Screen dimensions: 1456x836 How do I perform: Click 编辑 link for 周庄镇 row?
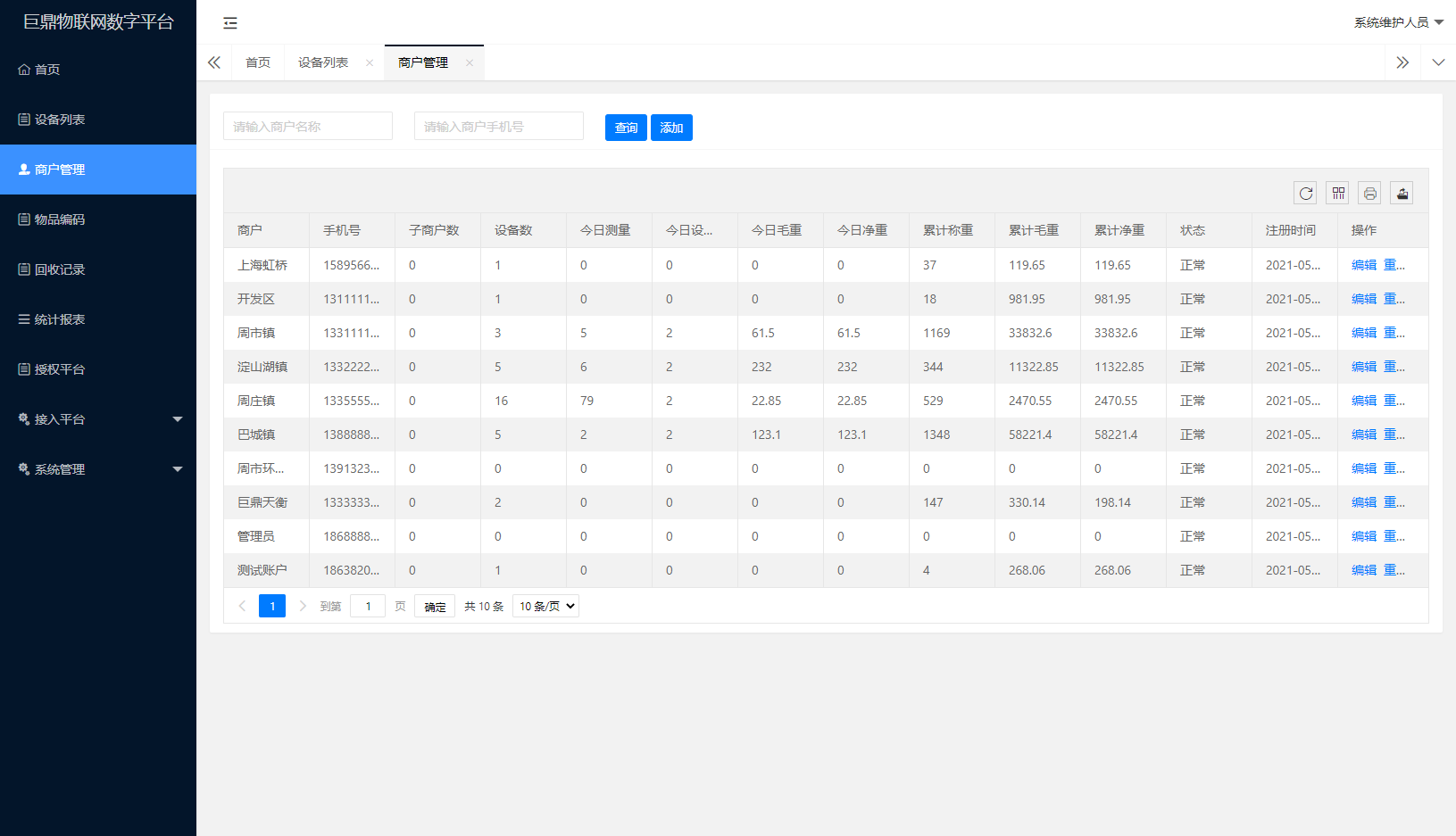[x=1364, y=401]
